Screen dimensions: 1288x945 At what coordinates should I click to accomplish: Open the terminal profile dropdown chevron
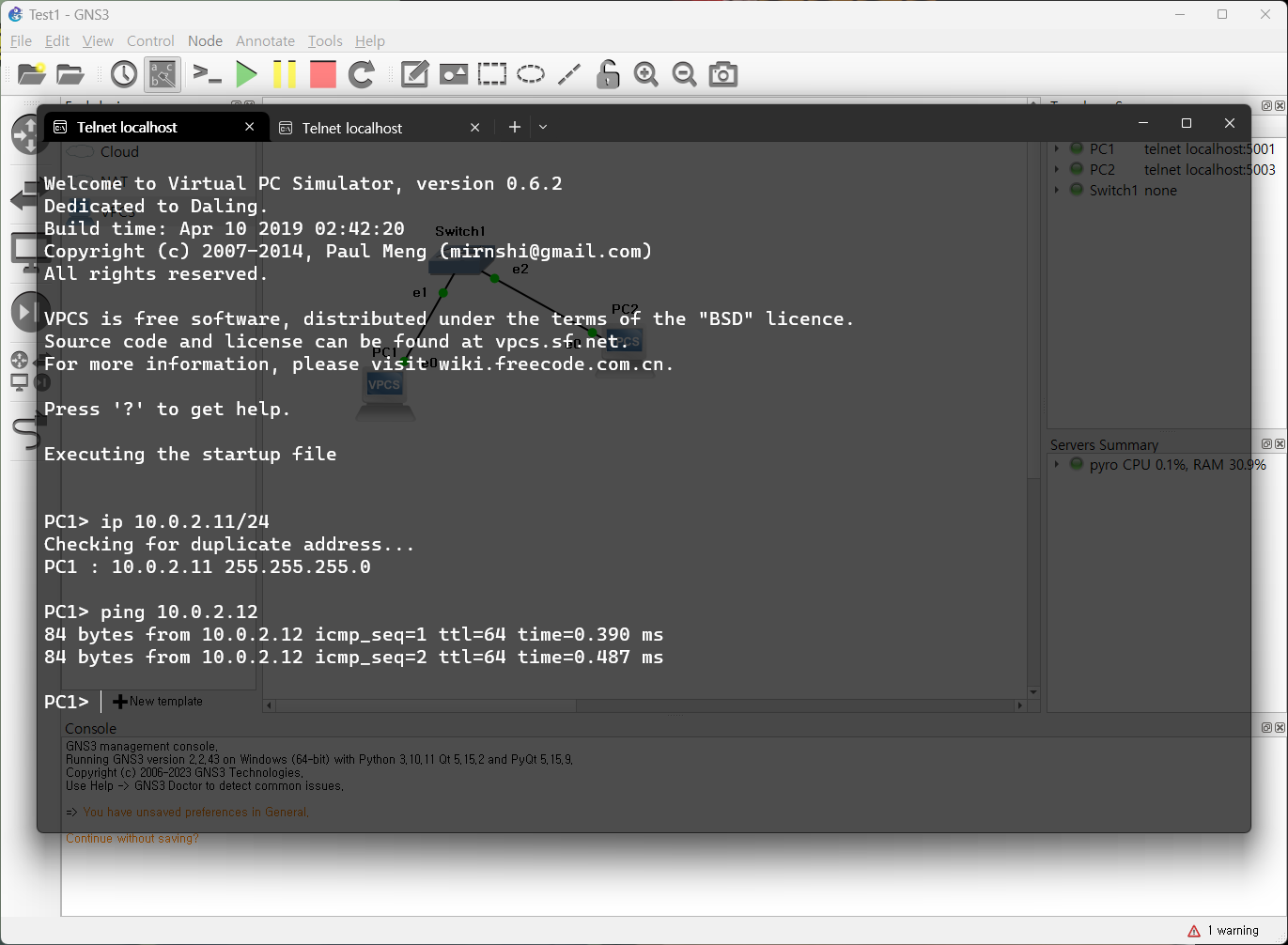(543, 127)
